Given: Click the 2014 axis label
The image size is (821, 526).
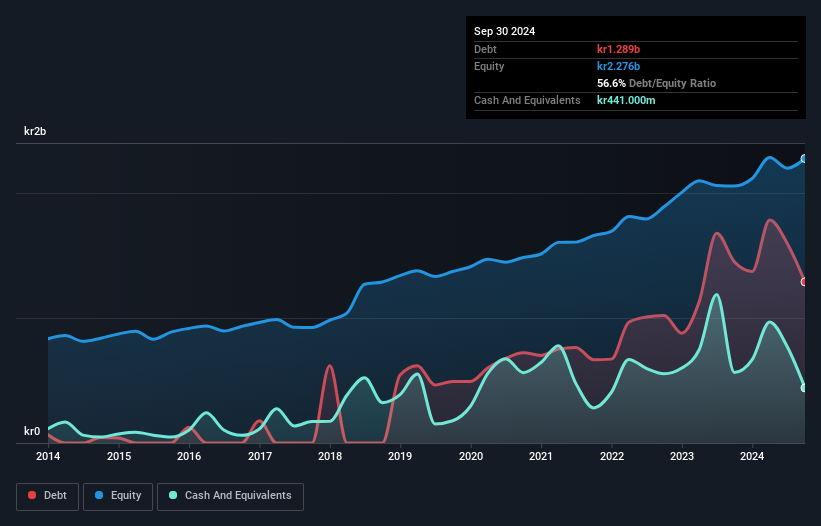Looking at the screenshot, I should click(48, 456).
